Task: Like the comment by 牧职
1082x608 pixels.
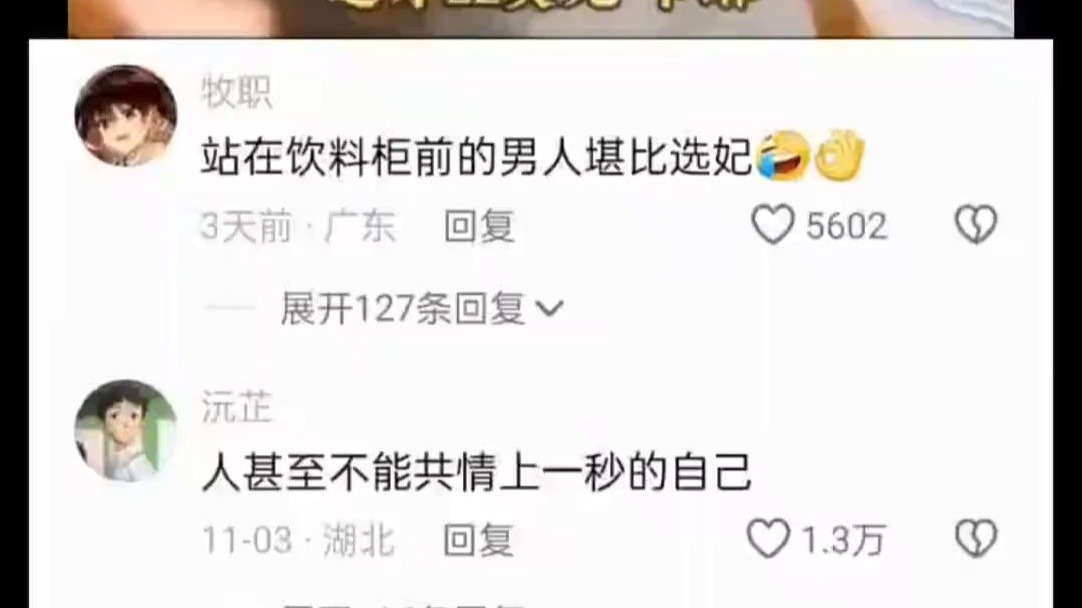Action: 772,225
